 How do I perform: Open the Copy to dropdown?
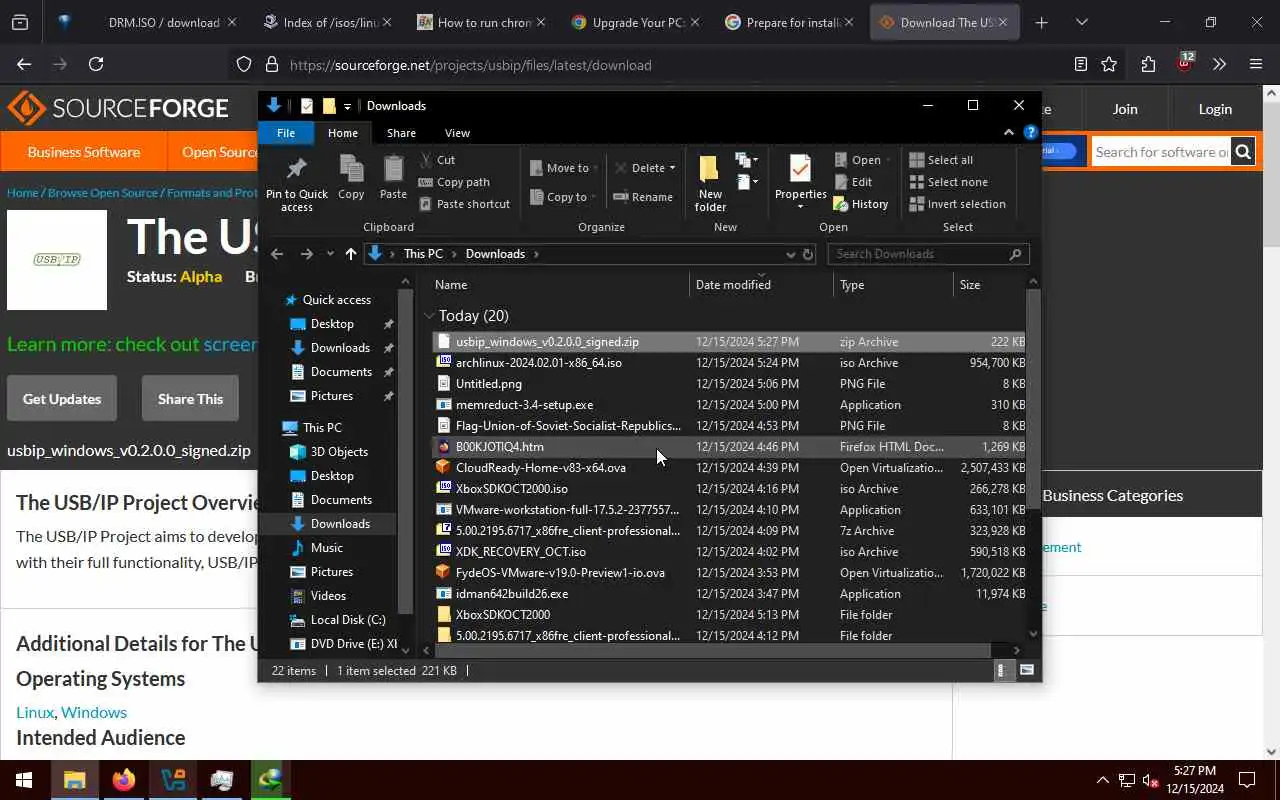pos(564,197)
